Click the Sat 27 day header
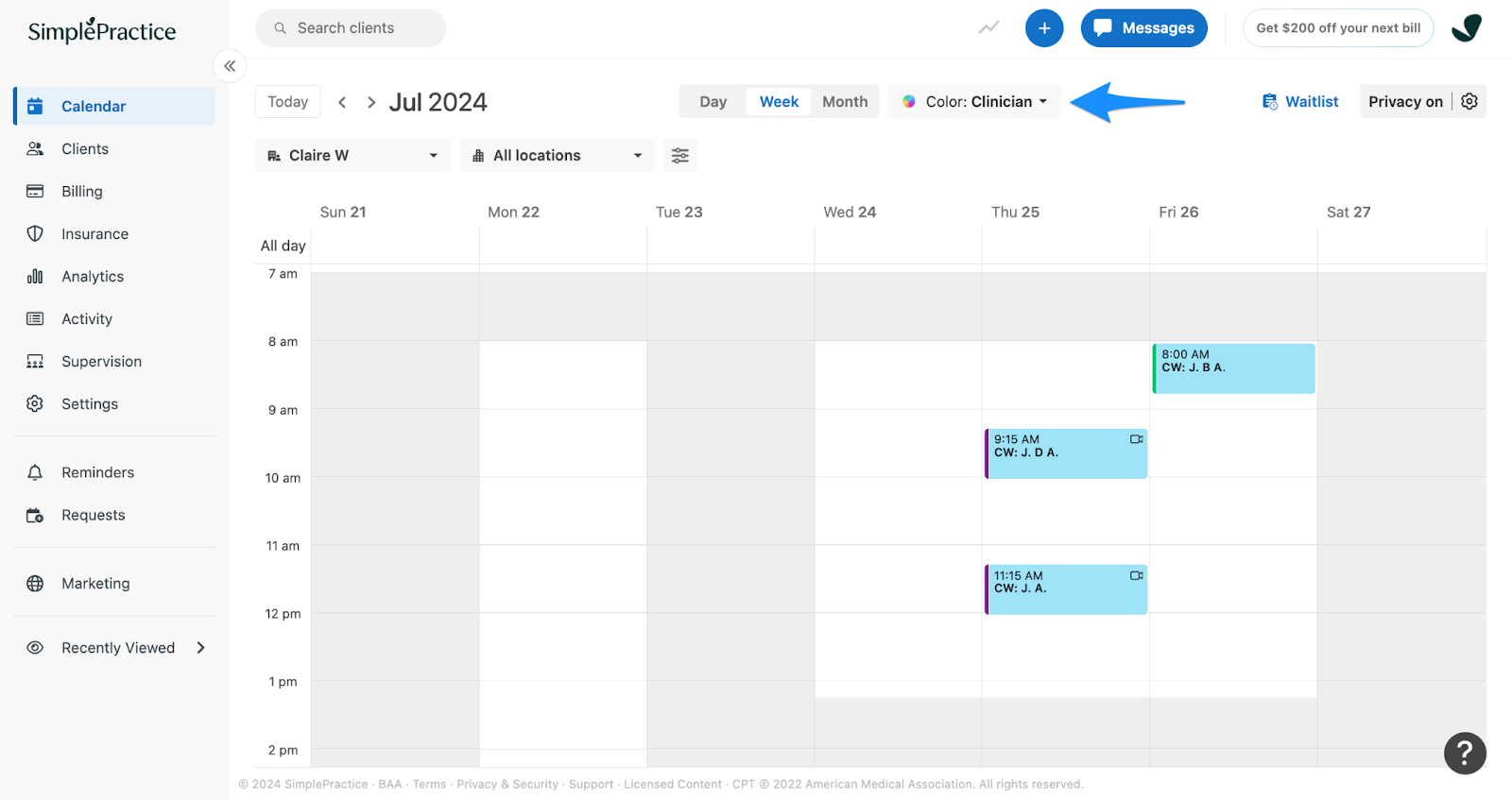This screenshot has width=1512, height=800. pos(1349,213)
